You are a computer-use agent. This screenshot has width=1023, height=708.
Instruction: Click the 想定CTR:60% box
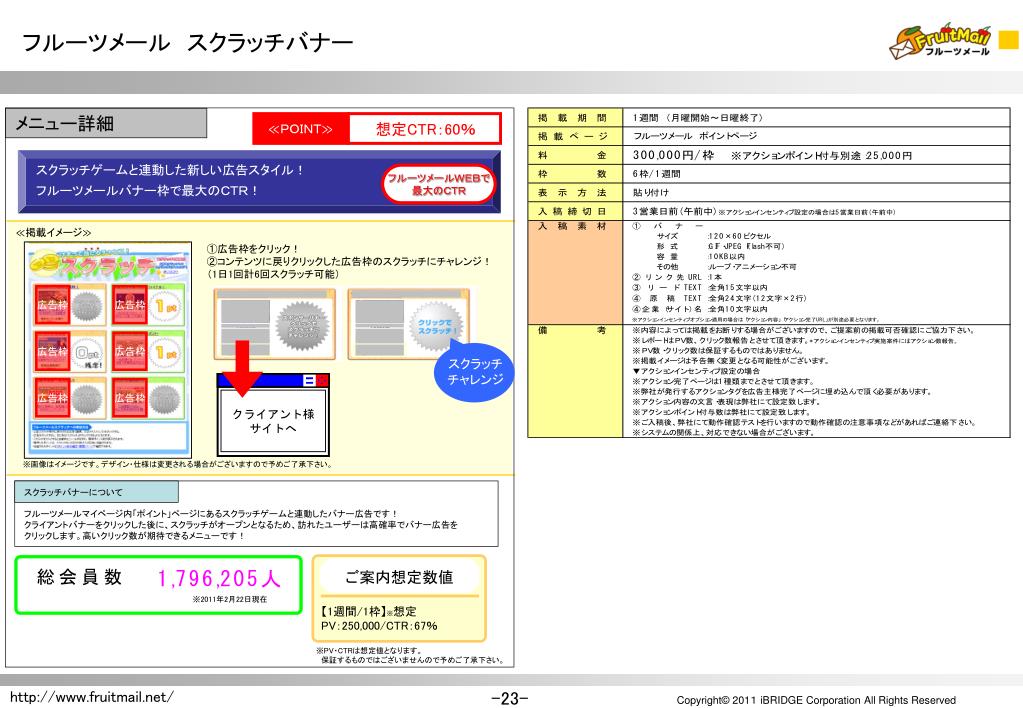point(425,129)
